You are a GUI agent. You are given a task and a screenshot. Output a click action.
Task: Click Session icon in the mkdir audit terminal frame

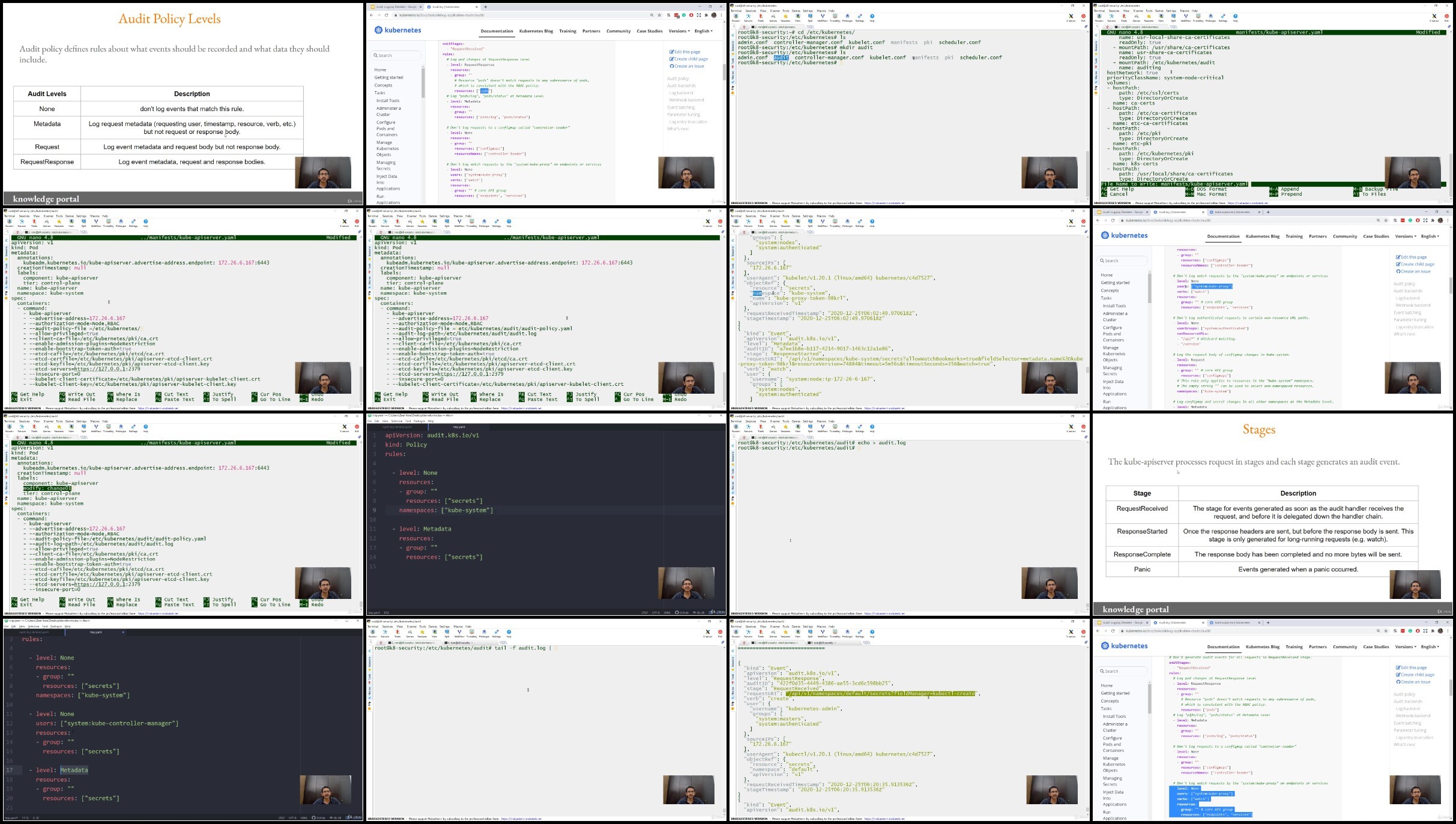pyautogui.click(x=736, y=18)
